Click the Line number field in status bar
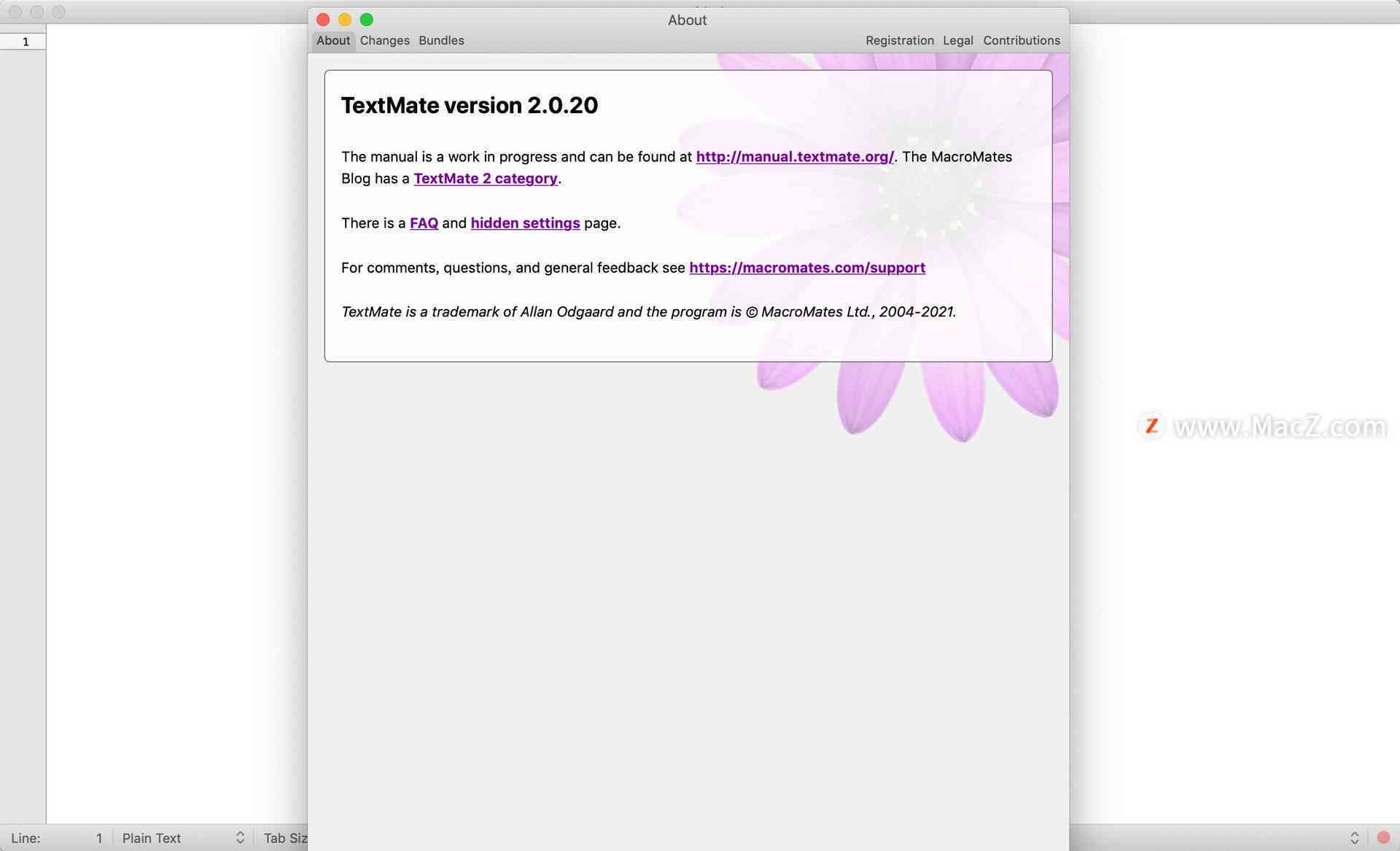The image size is (1400, 851). pyautogui.click(x=57, y=839)
